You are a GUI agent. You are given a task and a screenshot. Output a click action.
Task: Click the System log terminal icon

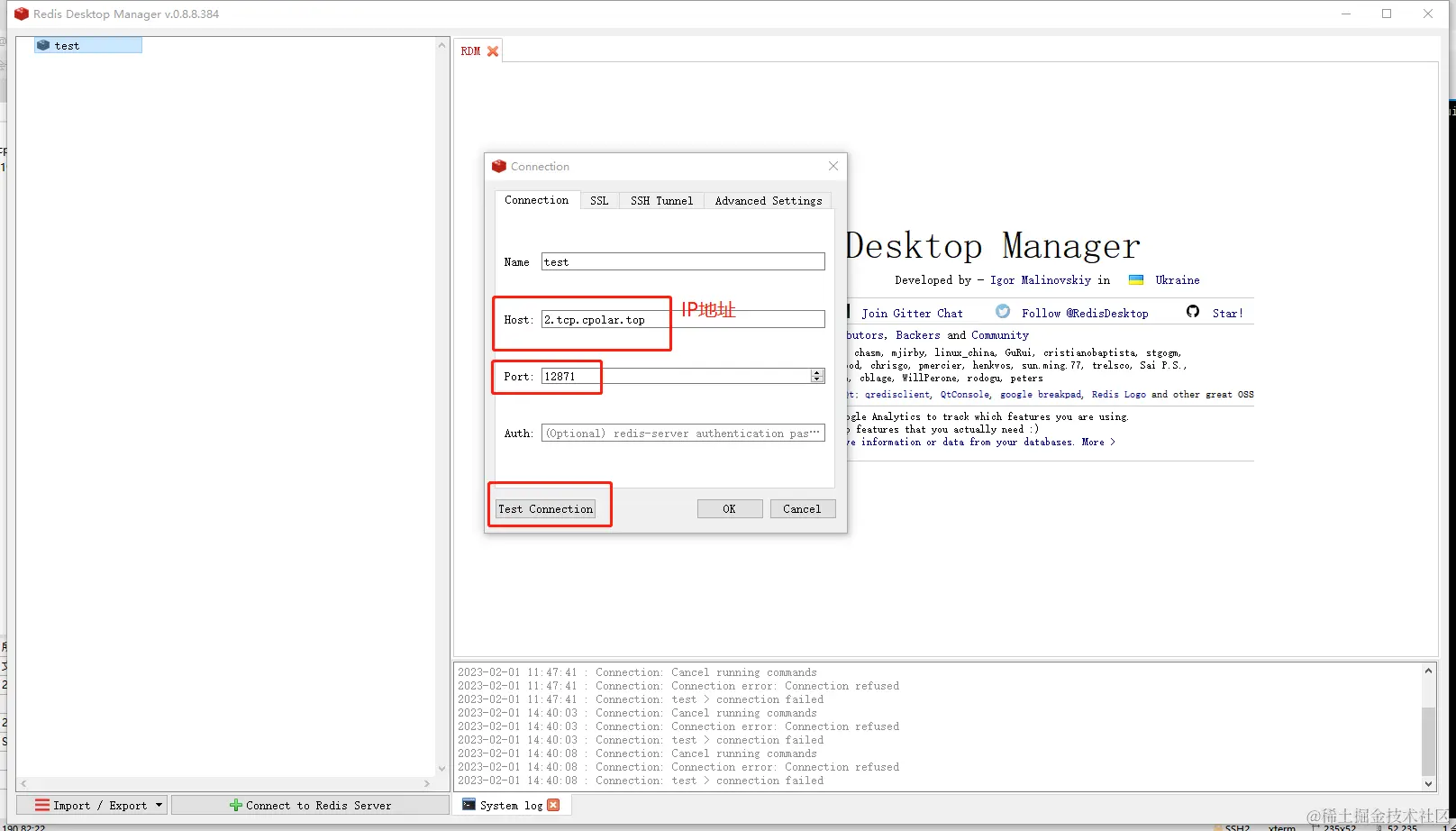click(469, 804)
